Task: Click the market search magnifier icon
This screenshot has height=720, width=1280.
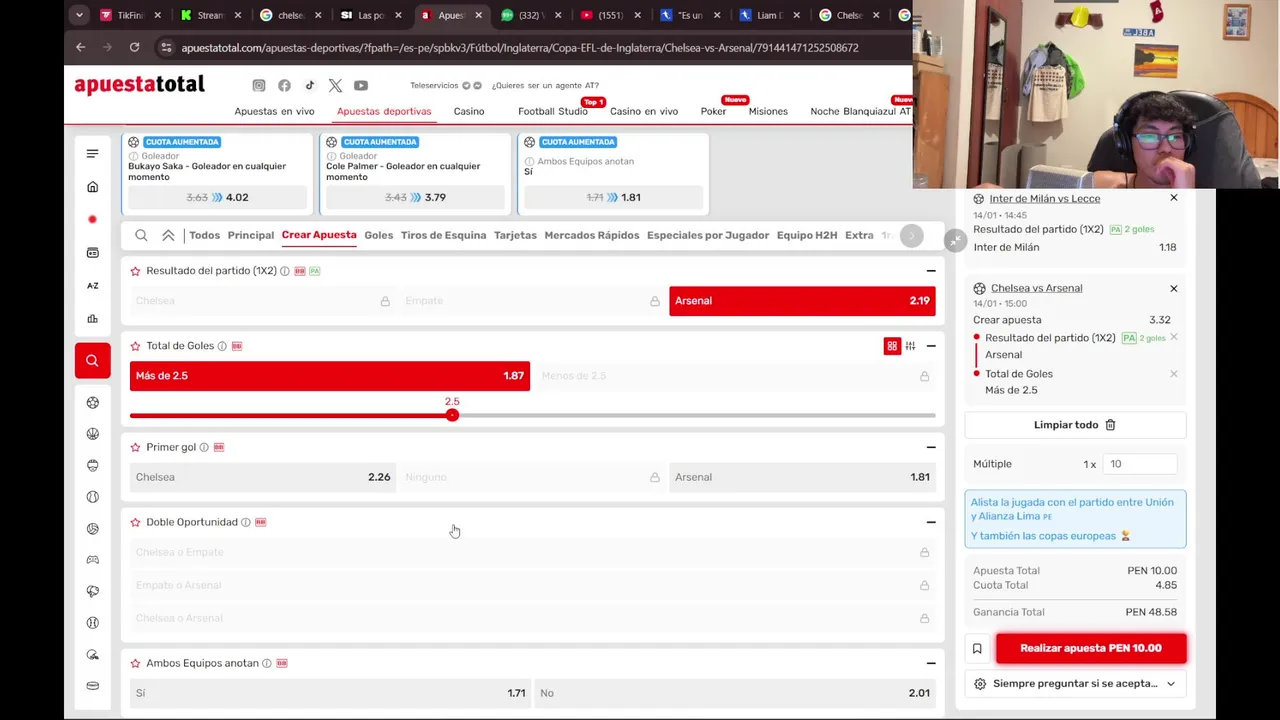Action: coord(141,235)
